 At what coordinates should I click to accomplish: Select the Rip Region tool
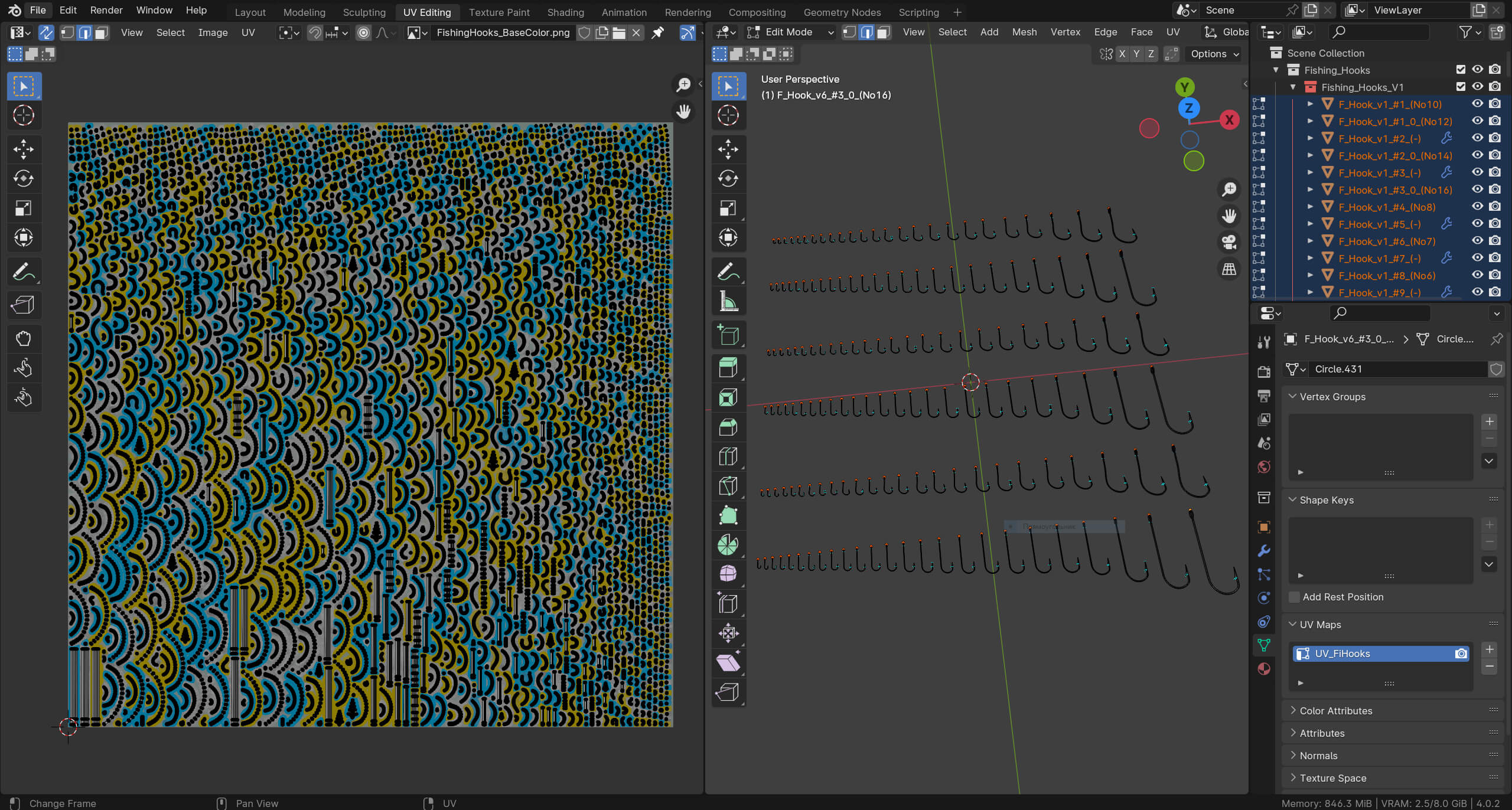pos(728,692)
